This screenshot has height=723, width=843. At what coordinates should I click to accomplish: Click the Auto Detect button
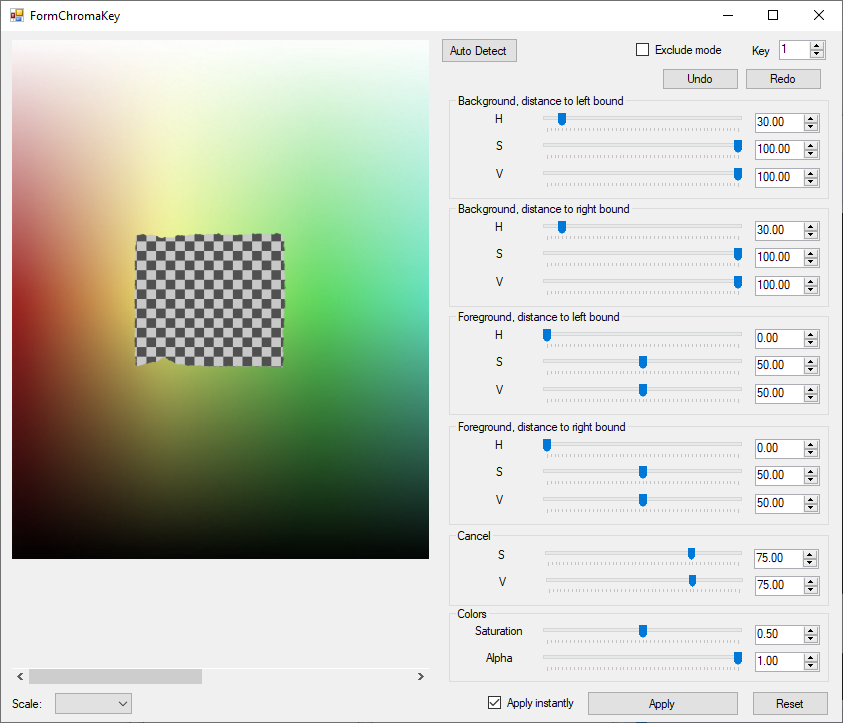(478, 51)
